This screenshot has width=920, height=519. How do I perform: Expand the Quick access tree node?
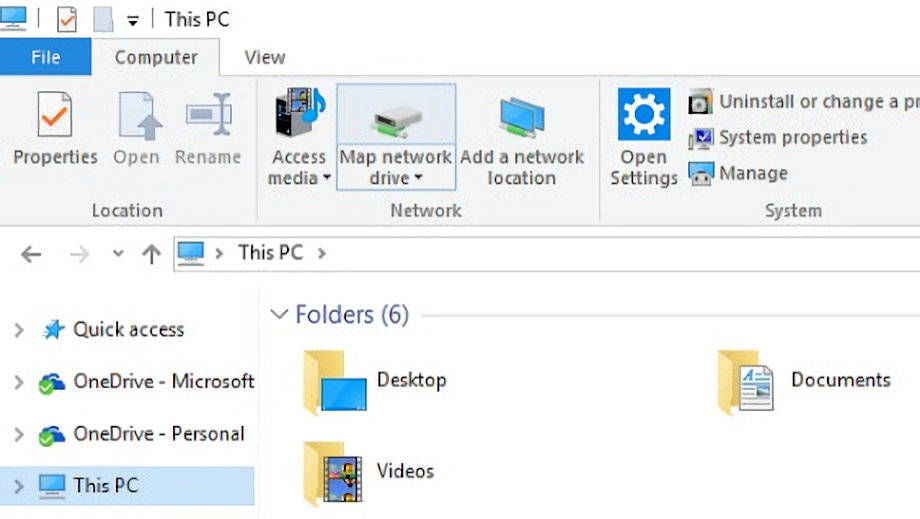pos(19,330)
